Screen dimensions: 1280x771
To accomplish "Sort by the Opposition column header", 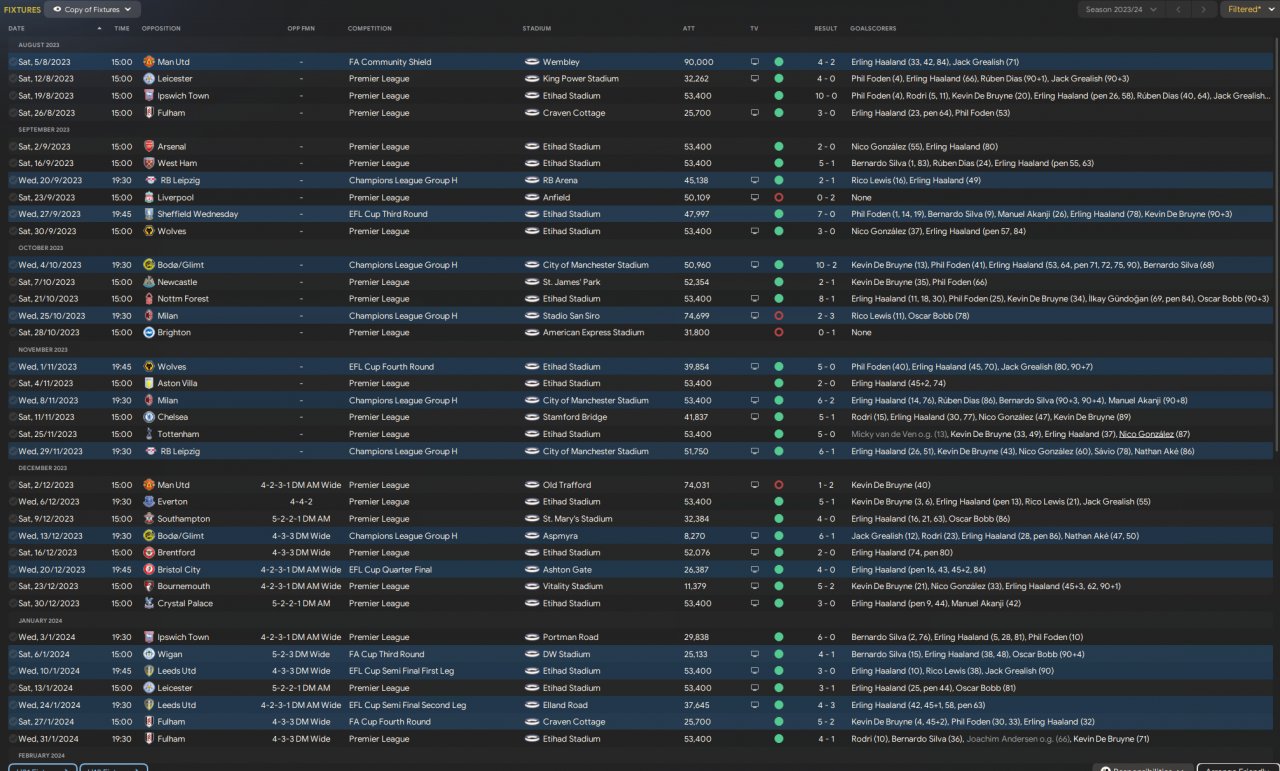I will point(160,28).
